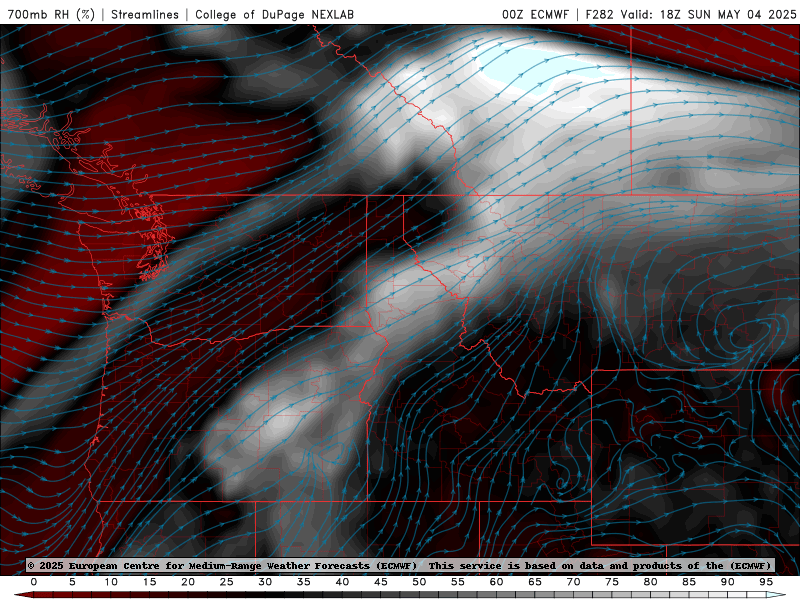
Task: Click the '50' value on color scale
Action: 419,582
